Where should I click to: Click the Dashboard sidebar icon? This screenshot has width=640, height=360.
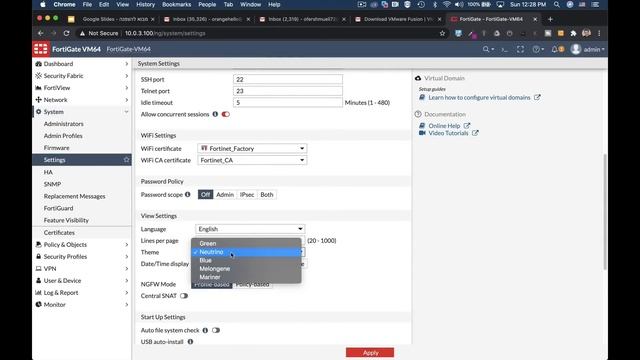click(38, 64)
